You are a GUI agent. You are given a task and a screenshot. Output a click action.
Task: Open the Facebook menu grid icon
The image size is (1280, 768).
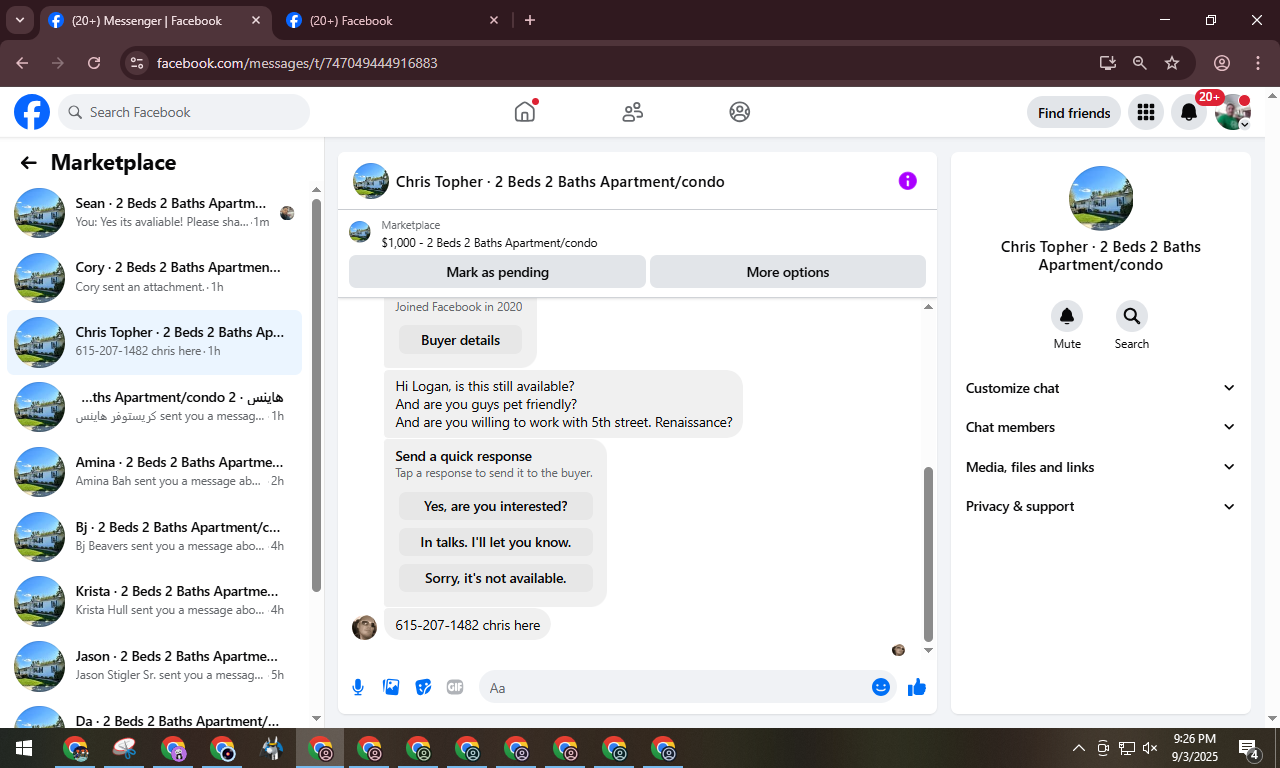[x=1146, y=113]
